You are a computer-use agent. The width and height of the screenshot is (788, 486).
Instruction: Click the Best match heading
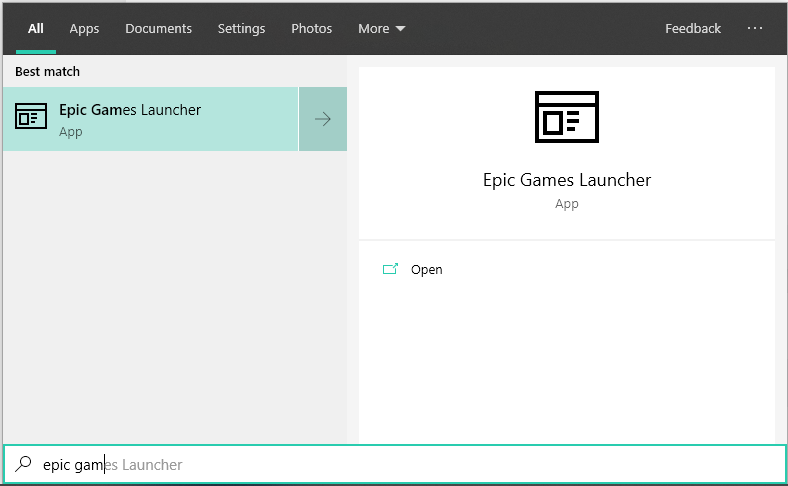click(47, 71)
